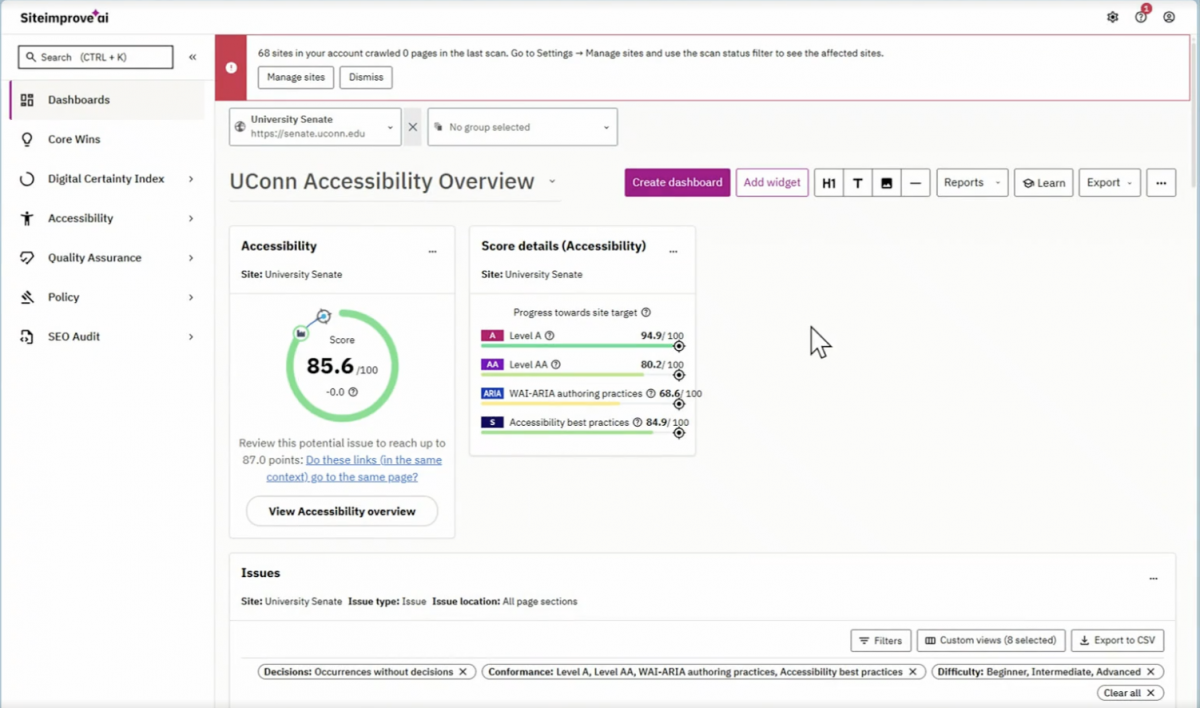Click the help icon next to Level A
Image resolution: width=1200 pixels, height=708 pixels.
click(x=550, y=336)
